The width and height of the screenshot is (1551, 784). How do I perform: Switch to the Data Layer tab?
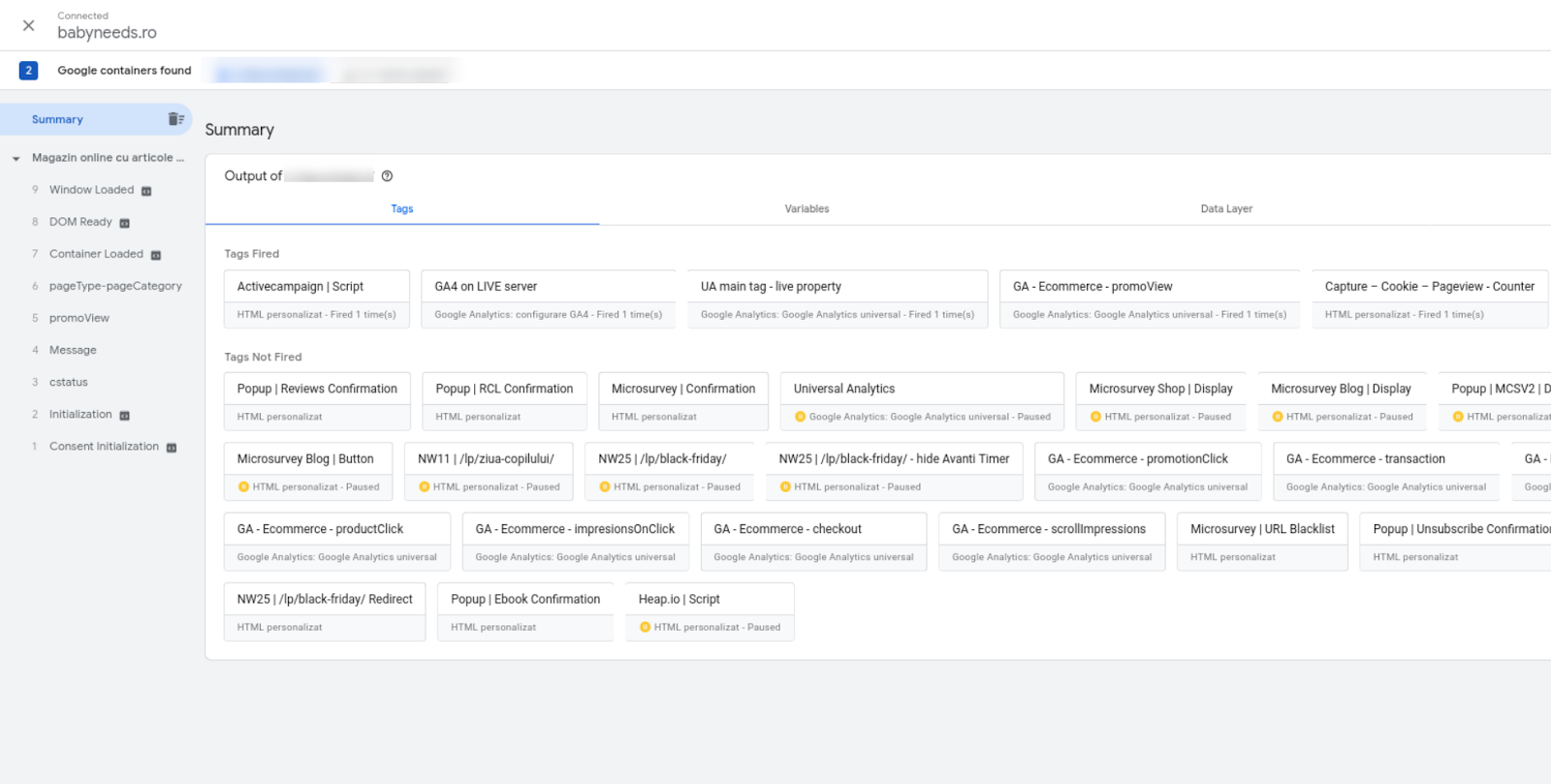click(1226, 208)
